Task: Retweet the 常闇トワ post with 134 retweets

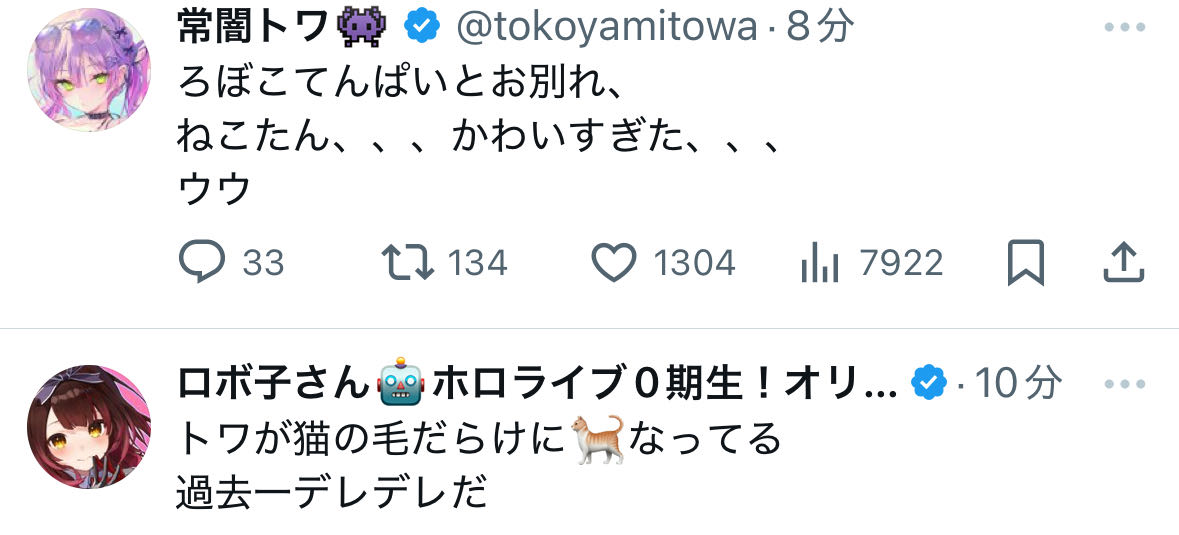Action: pos(408,263)
